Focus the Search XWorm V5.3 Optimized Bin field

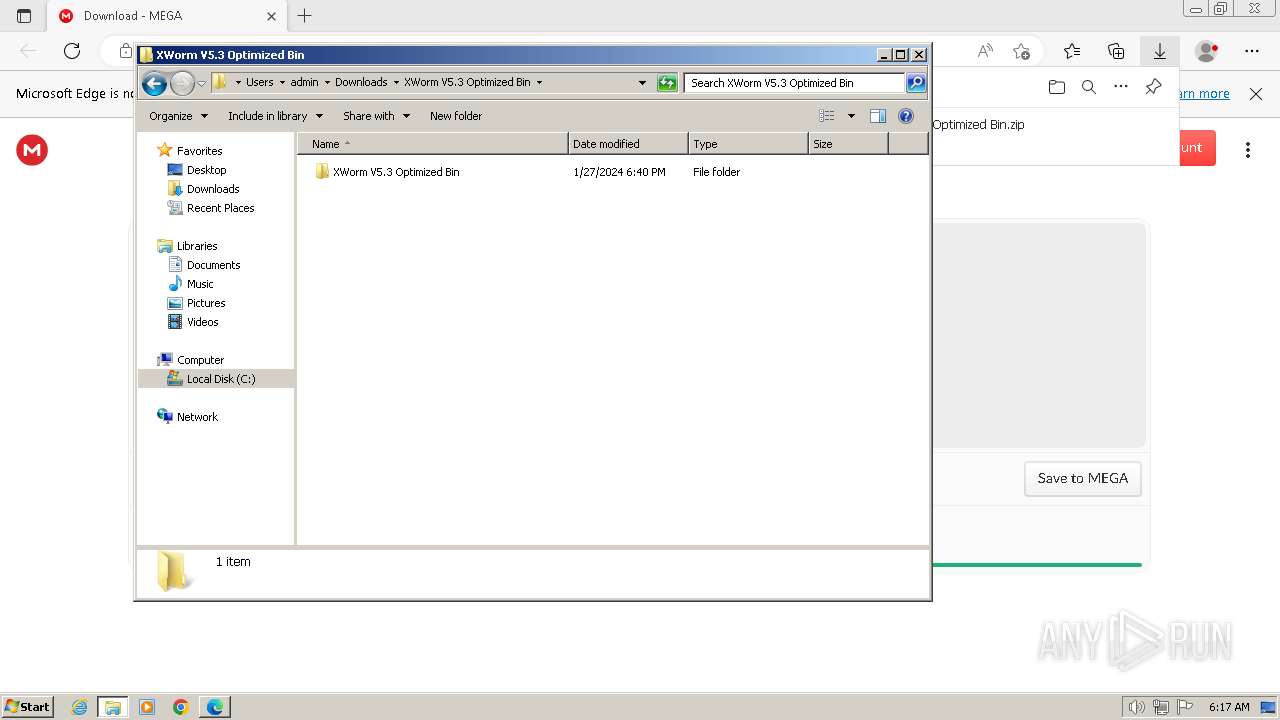tap(795, 83)
